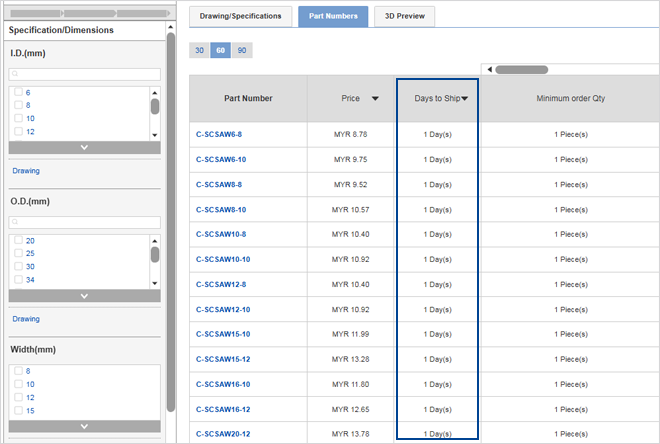660x444 pixels.
Task: Expand the I.D.(mm) options list
Action: (84, 147)
